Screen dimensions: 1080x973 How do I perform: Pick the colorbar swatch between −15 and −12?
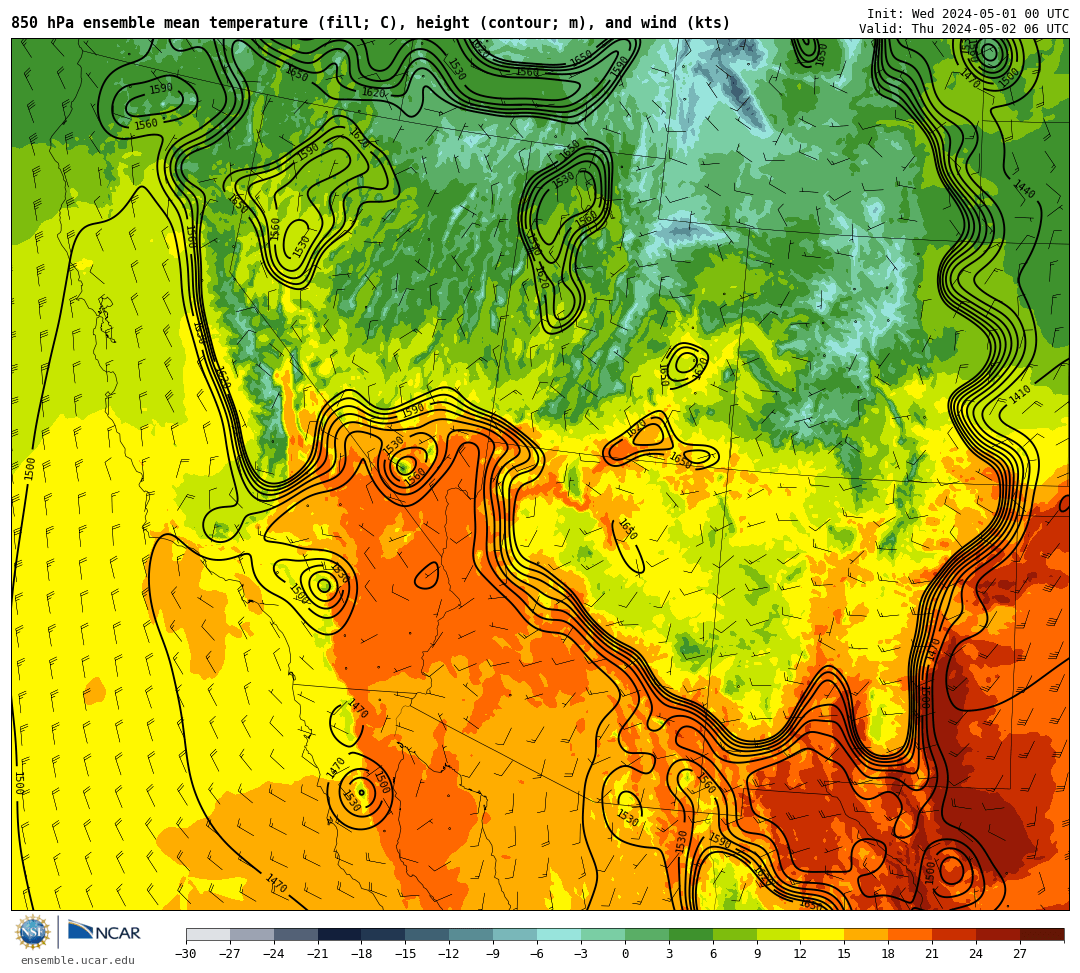pyautogui.click(x=428, y=934)
